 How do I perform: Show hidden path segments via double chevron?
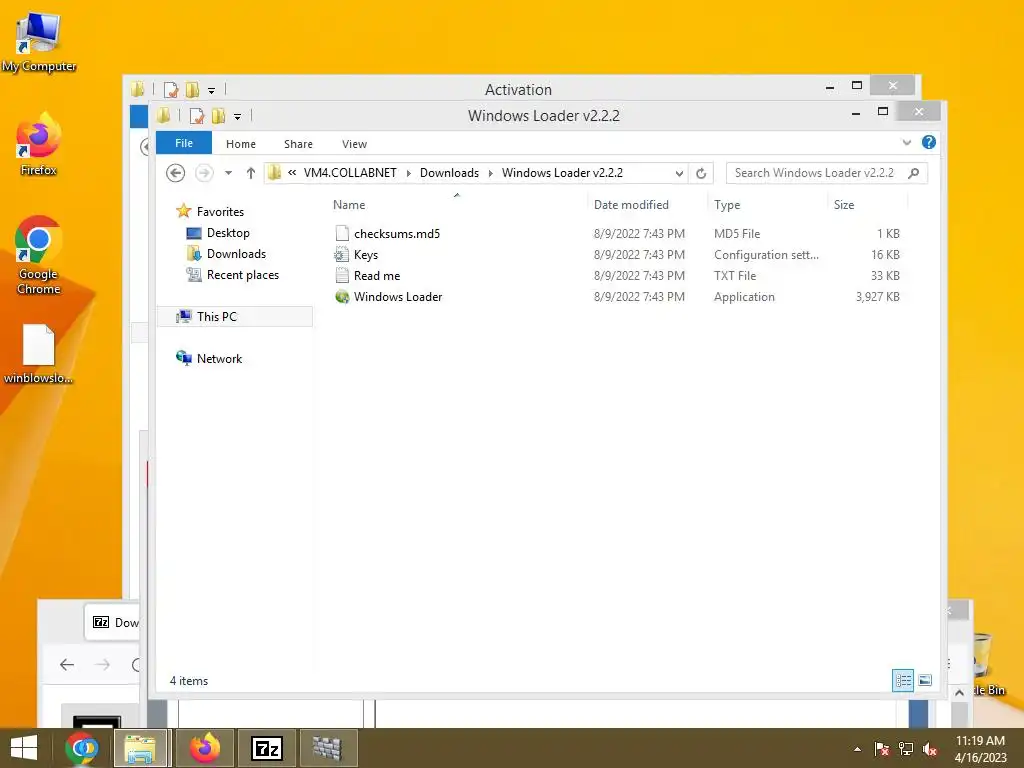coord(292,173)
